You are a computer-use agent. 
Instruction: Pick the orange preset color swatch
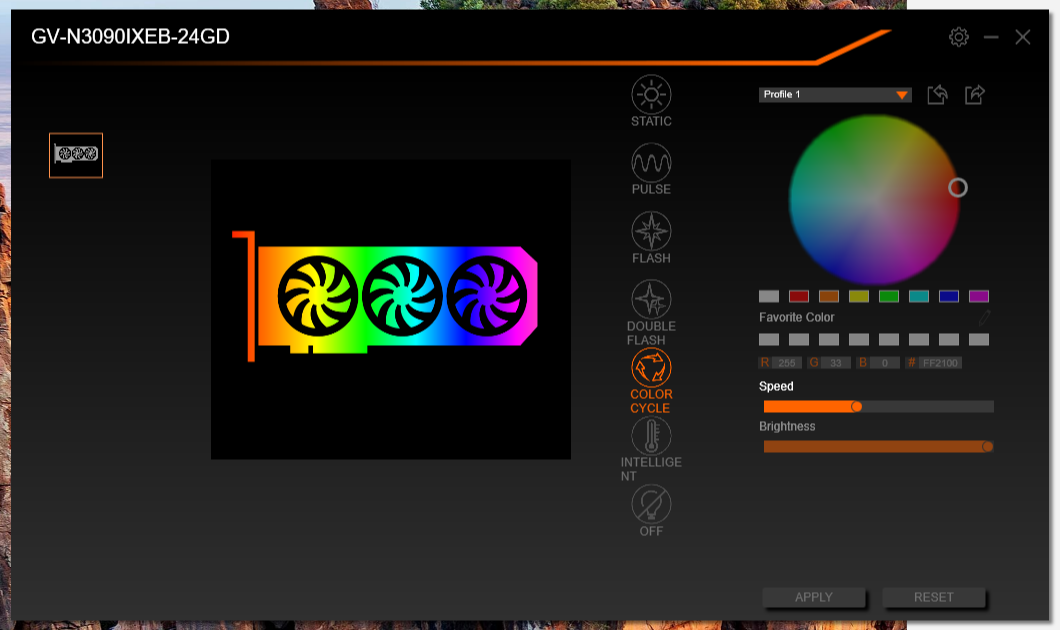[x=829, y=296]
